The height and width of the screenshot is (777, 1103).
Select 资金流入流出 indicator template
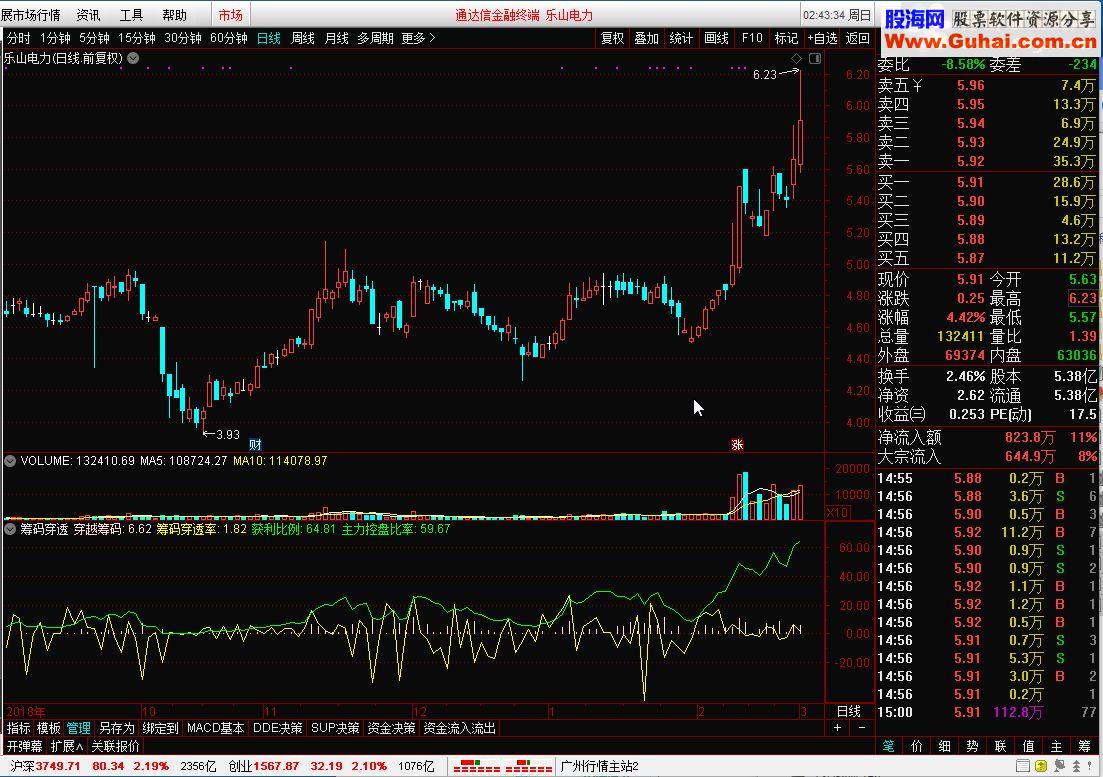(x=459, y=728)
